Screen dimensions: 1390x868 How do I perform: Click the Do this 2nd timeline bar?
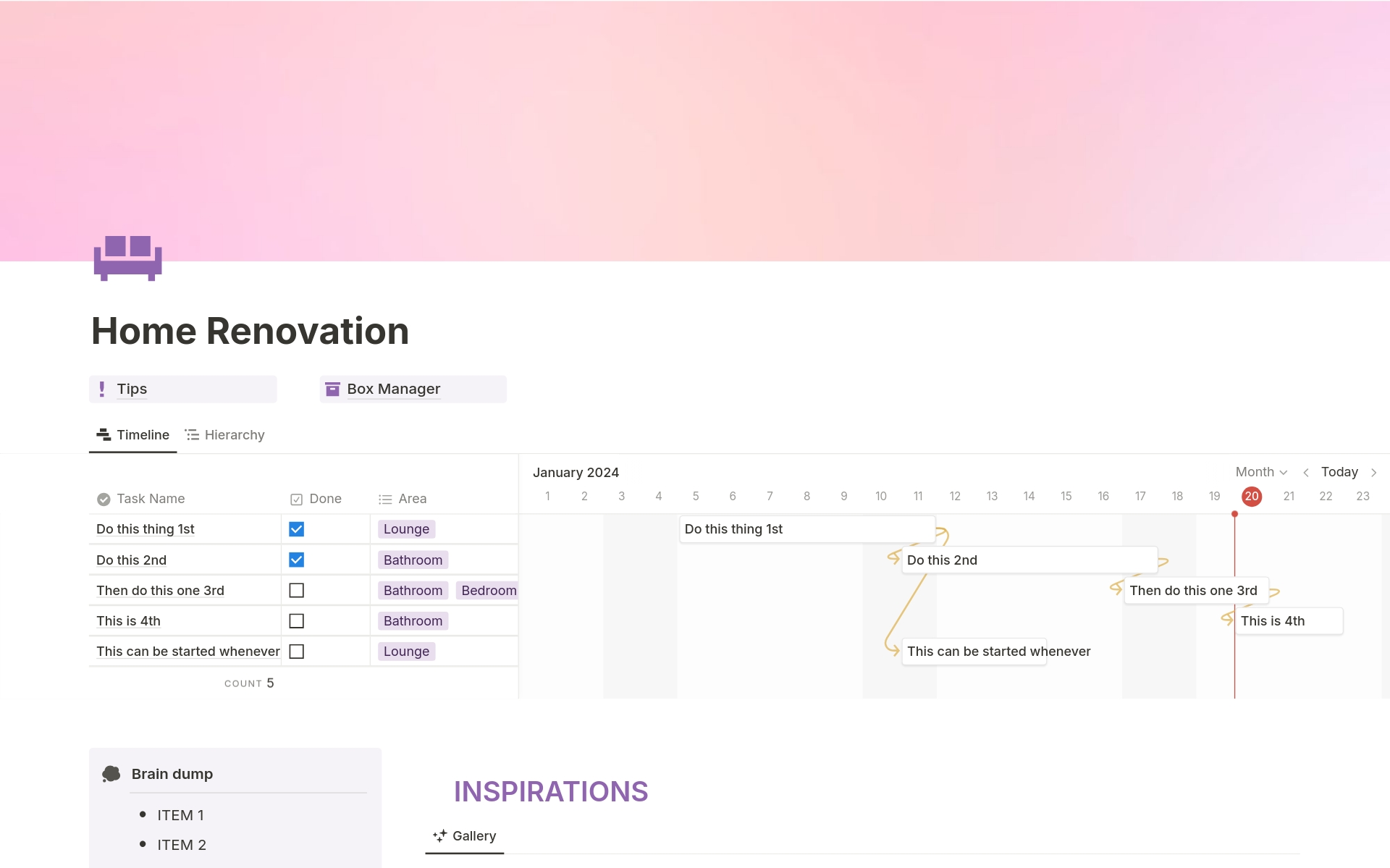click(1028, 560)
